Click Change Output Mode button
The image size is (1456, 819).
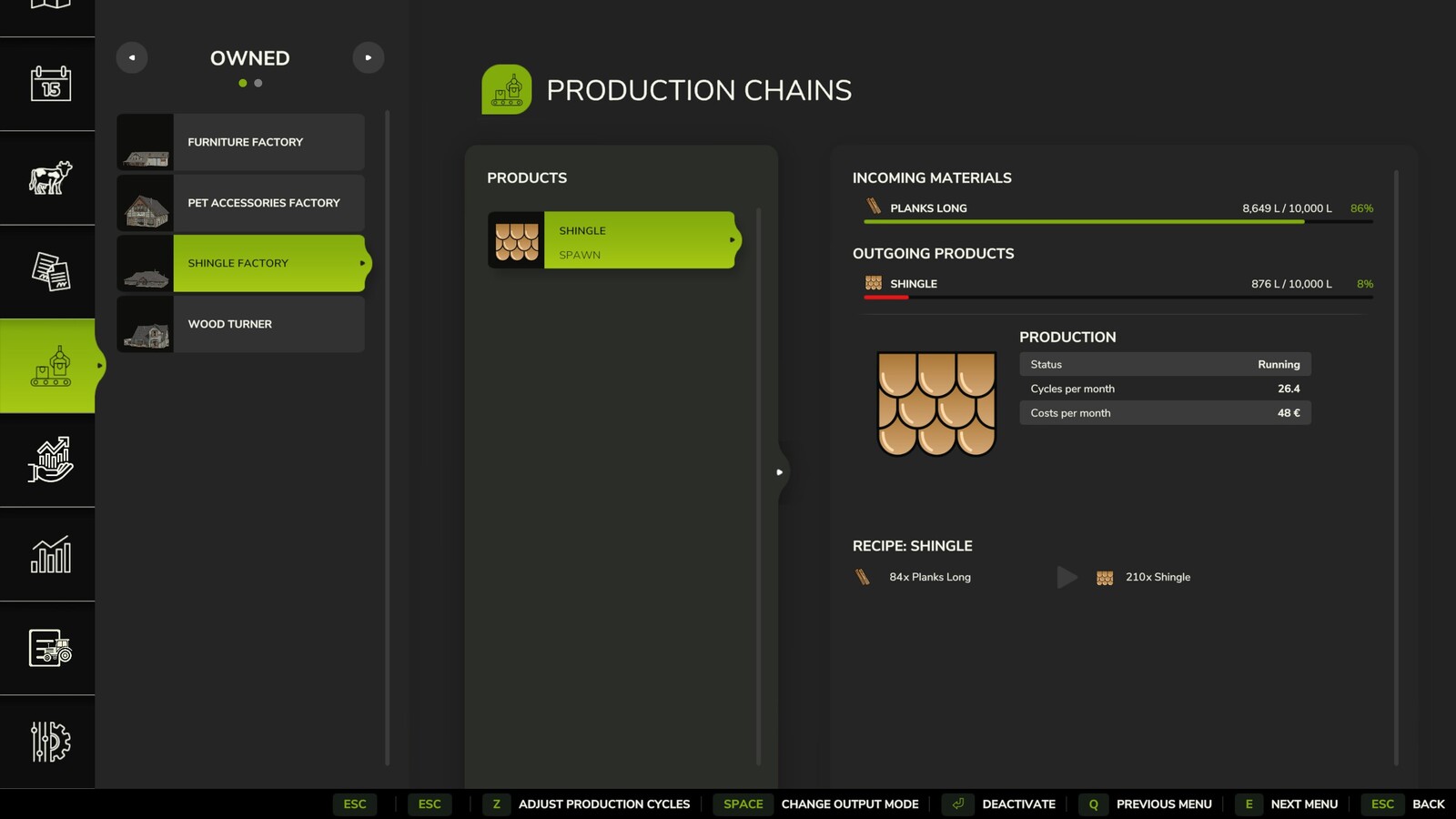pos(817,804)
